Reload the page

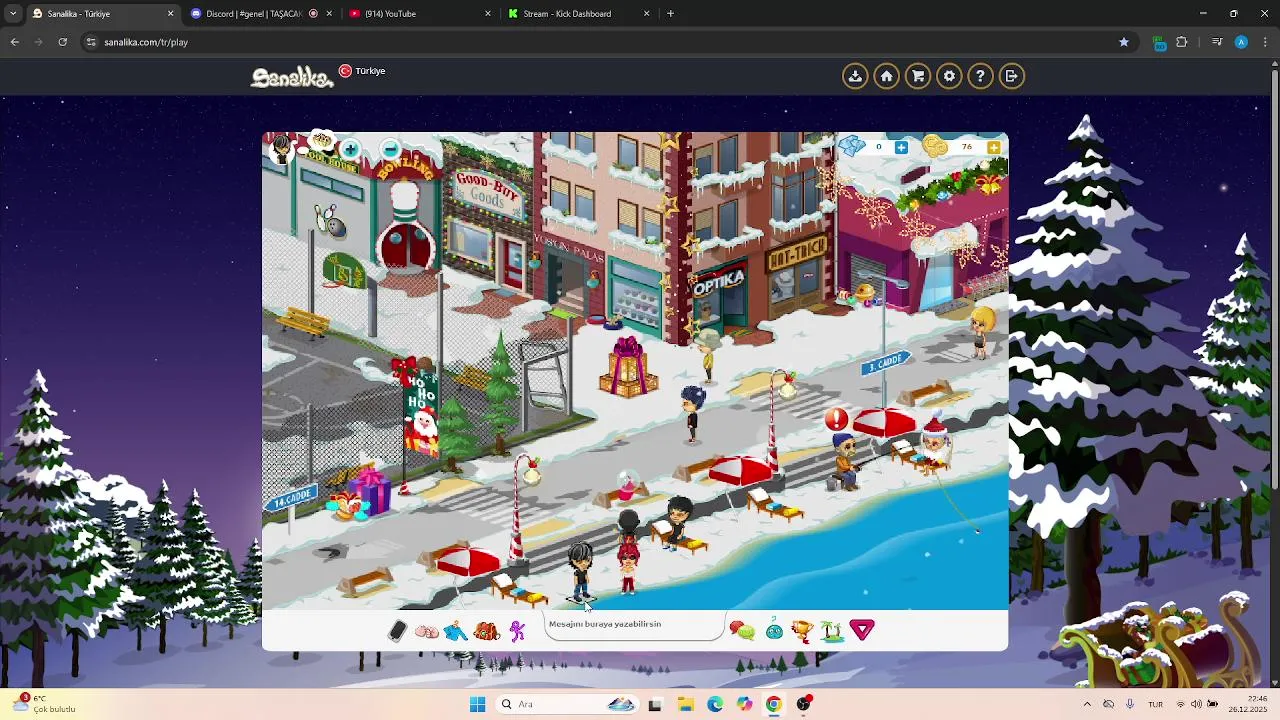(62, 42)
